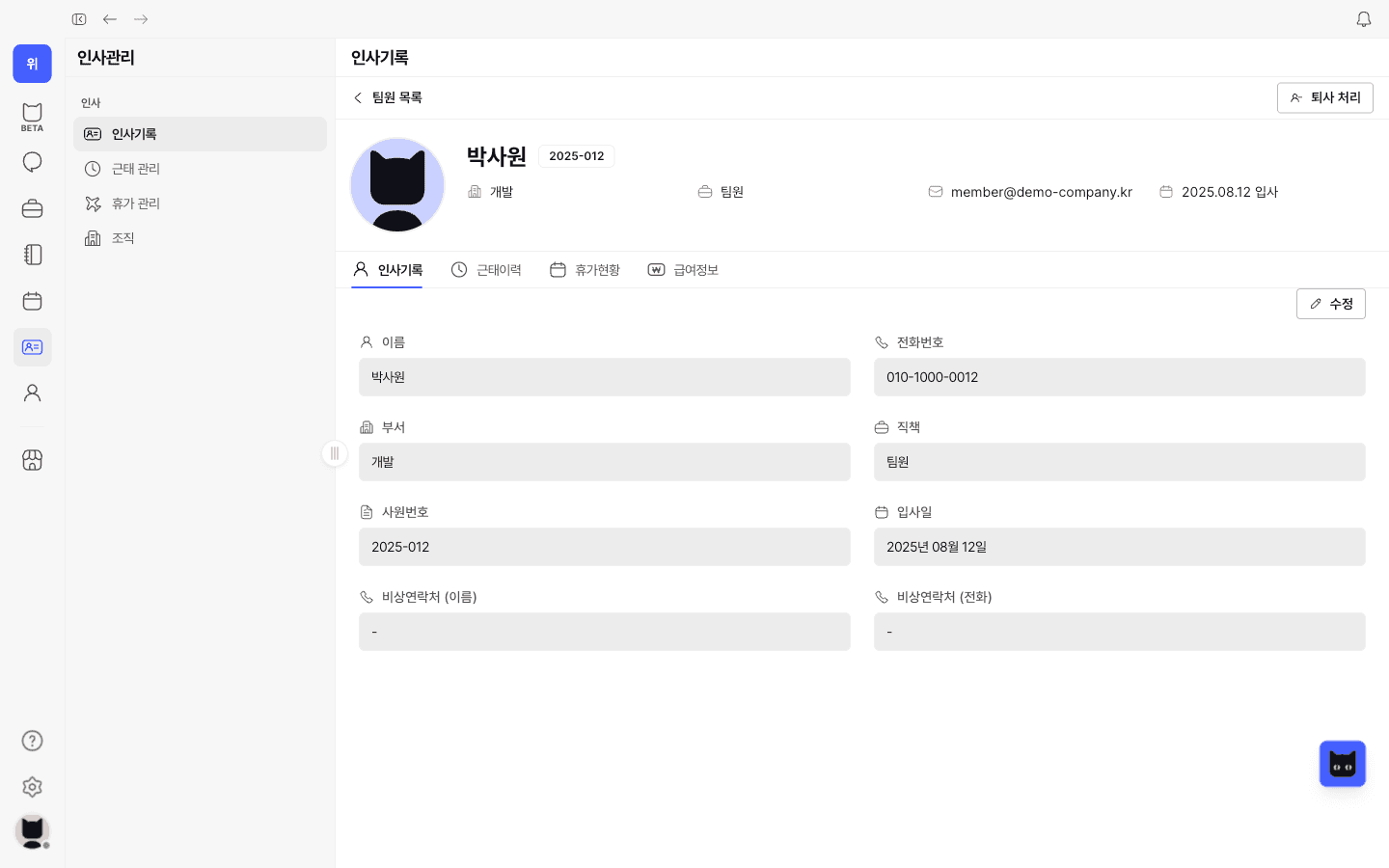This screenshot has width=1389, height=868.
Task: Switch to the 휴가현황 tab
Action: coord(585,270)
